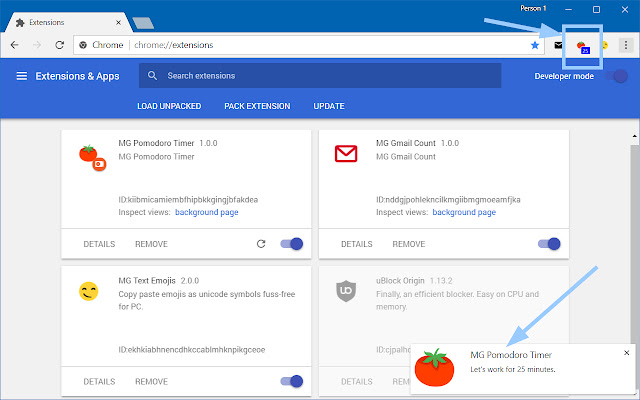The image size is (640, 400).
Task: Open MG Pomodoro Timer background page link
Action: pyautogui.click(x=207, y=212)
